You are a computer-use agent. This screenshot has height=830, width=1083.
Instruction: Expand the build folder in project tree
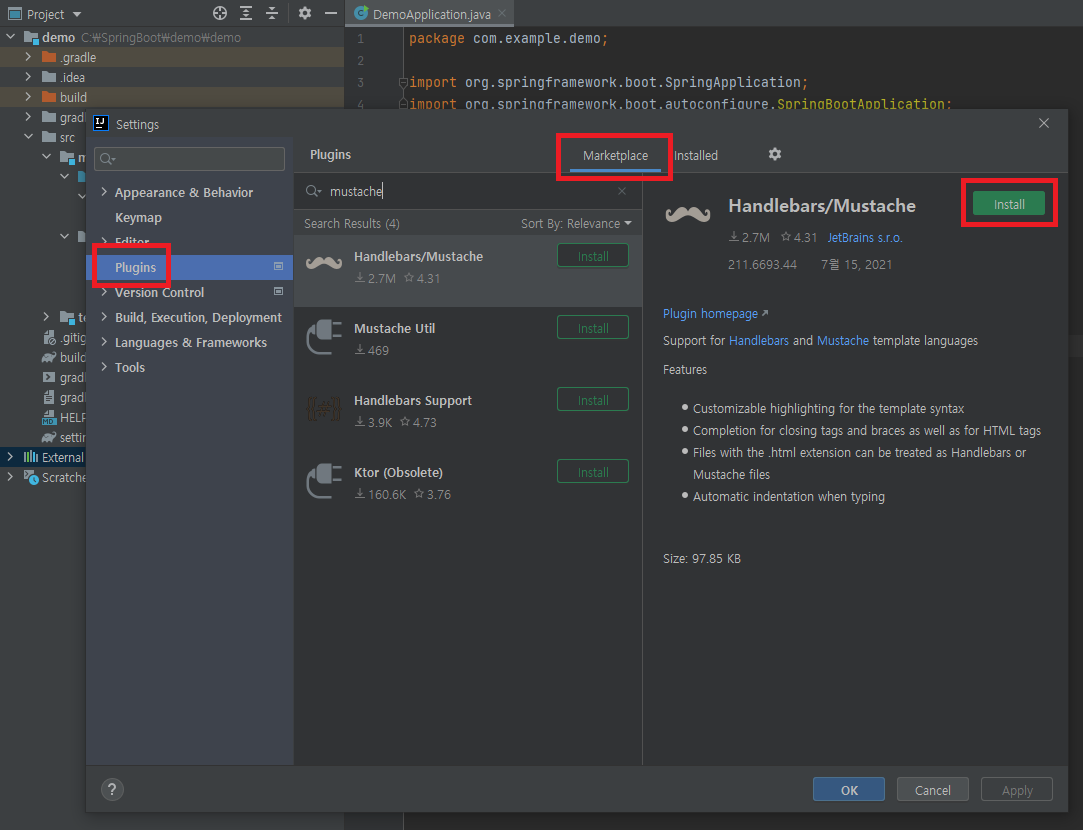tap(28, 97)
